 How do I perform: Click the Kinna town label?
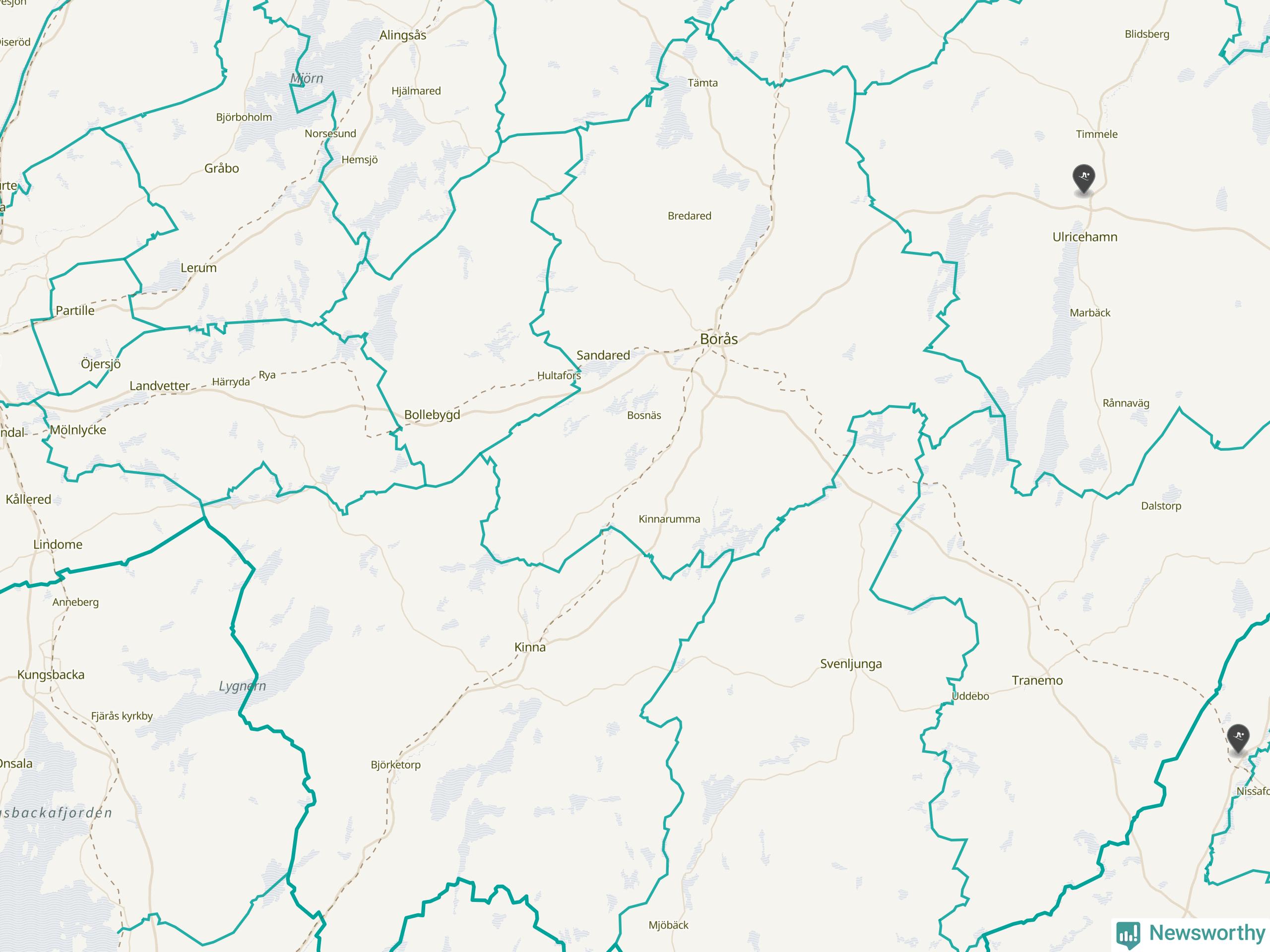pyautogui.click(x=530, y=647)
